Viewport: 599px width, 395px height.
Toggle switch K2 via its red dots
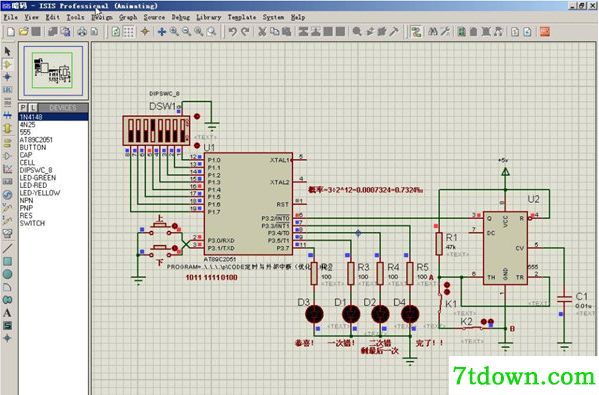click(x=487, y=322)
